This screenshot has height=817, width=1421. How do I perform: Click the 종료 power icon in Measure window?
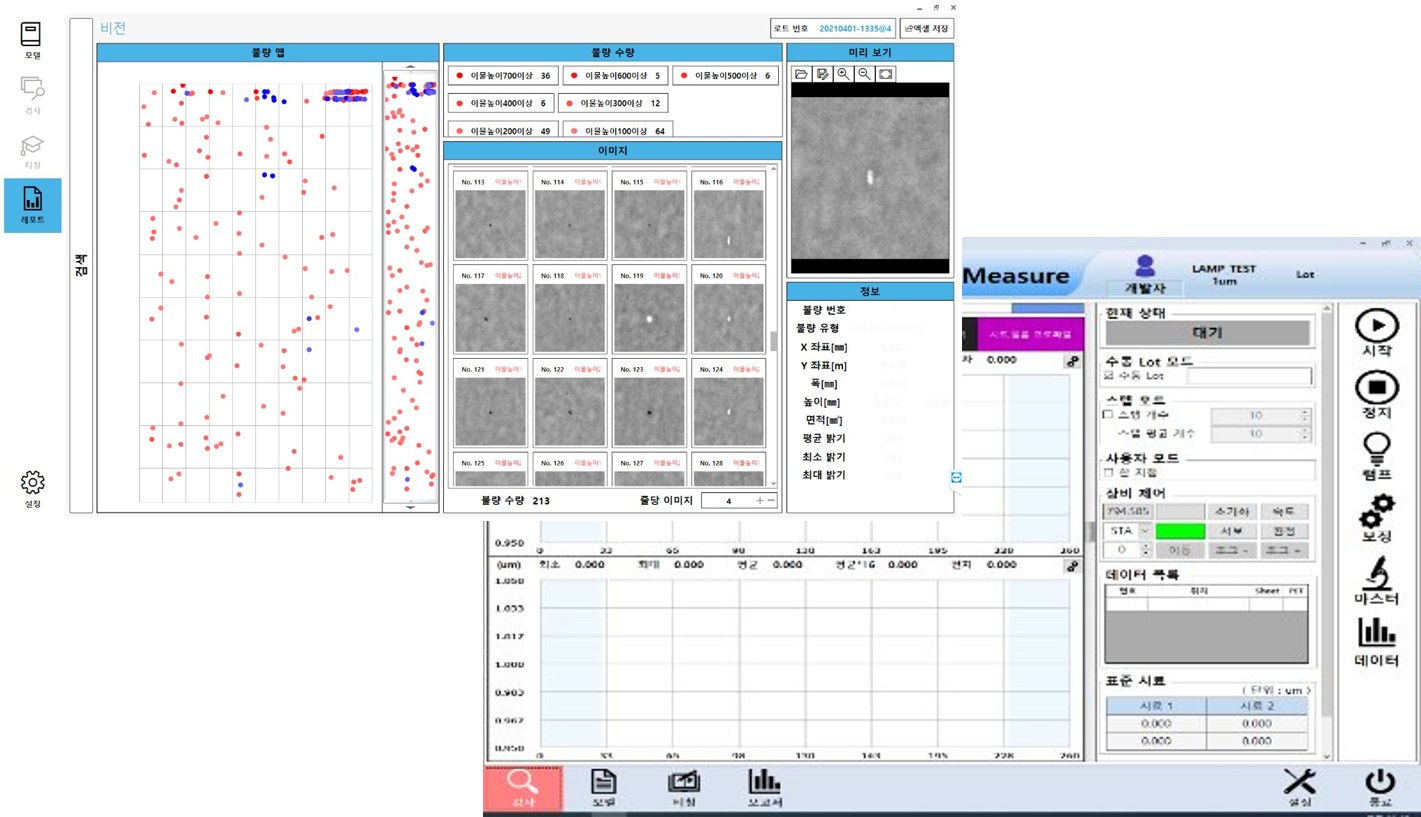tap(1380, 788)
